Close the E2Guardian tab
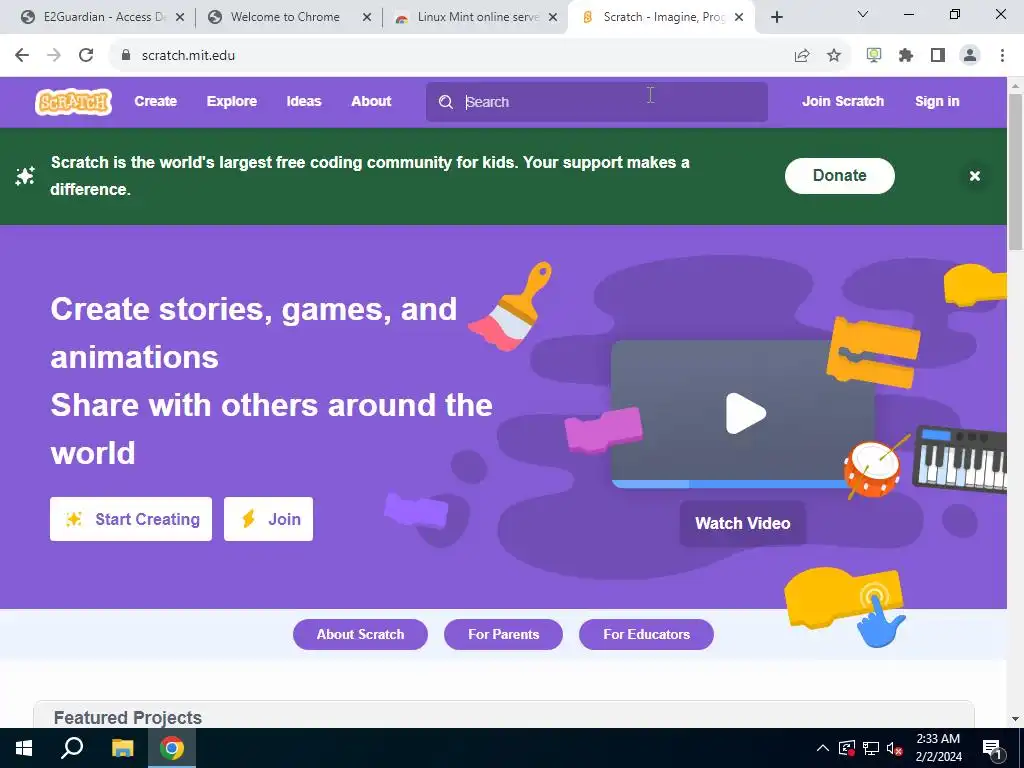The height and width of the screenshot is (768, 1024). tap(180, 17)
